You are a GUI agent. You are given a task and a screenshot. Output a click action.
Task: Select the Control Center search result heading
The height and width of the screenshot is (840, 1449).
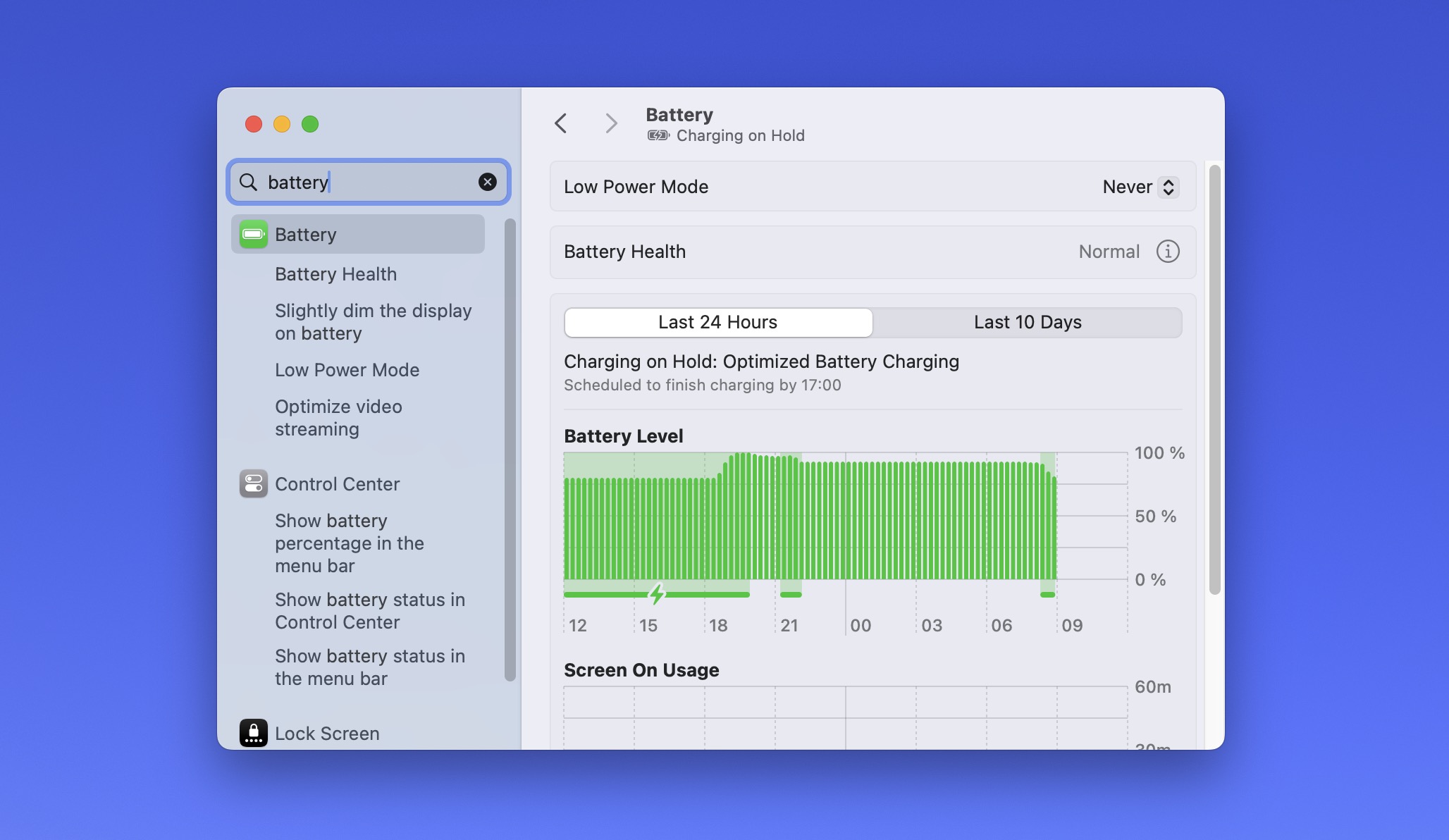[337, 484]
